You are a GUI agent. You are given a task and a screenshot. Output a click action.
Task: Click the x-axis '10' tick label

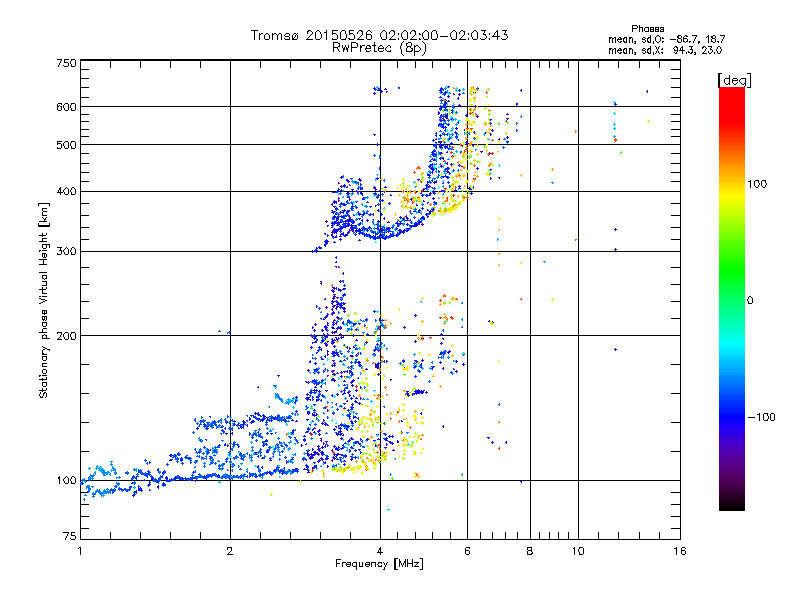[x=578, y=551]
